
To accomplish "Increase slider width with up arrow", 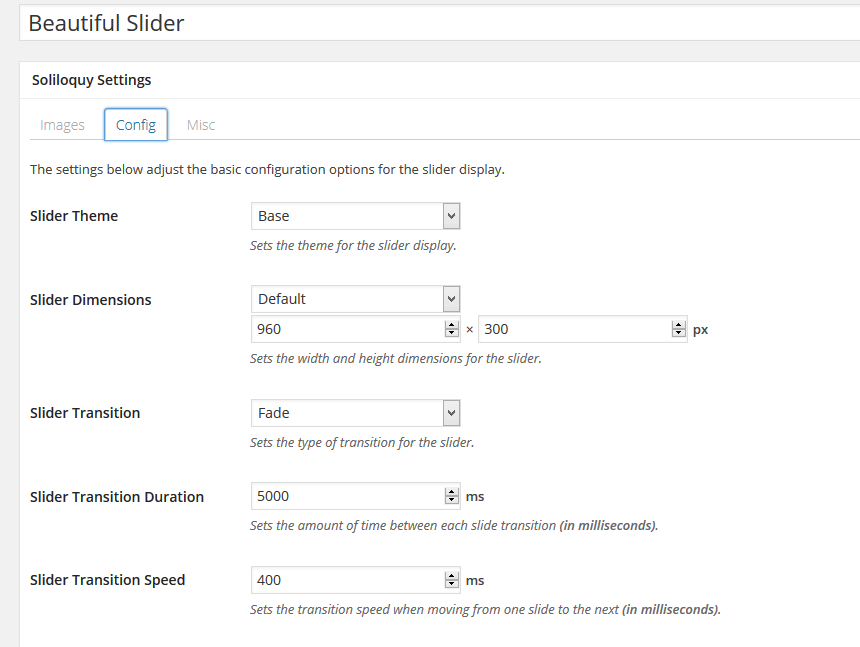I will (451, 325).
